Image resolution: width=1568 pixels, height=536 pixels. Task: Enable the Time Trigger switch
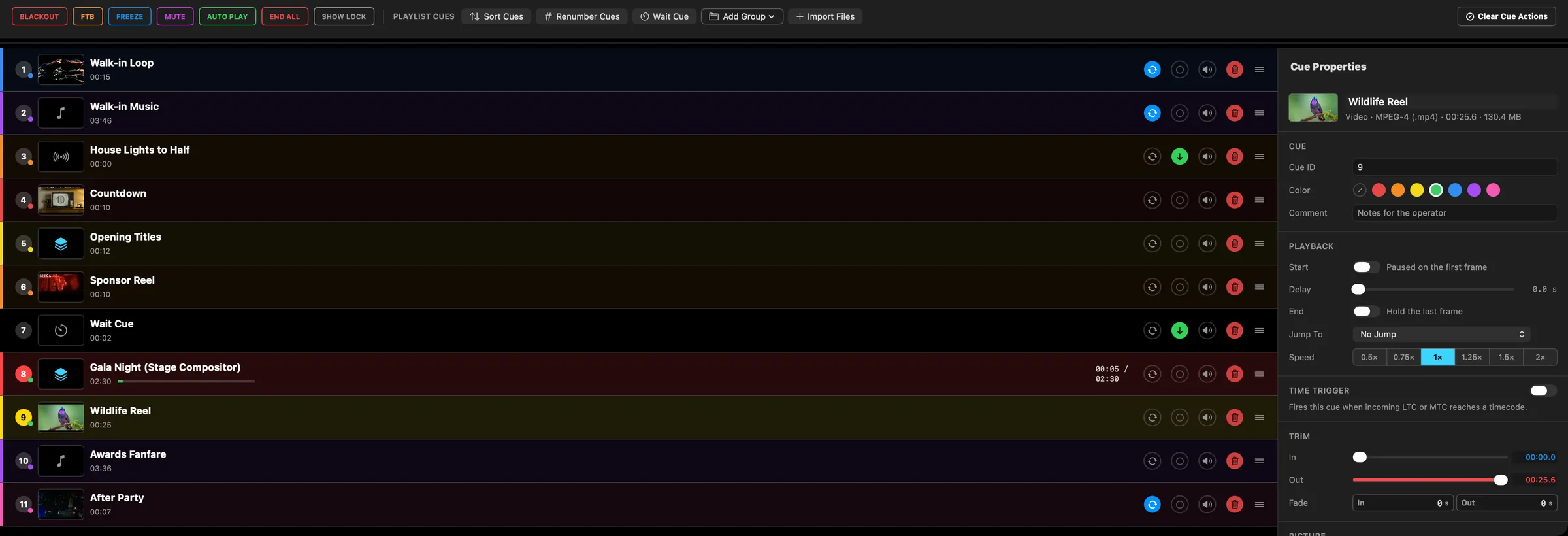point(1543,390)
